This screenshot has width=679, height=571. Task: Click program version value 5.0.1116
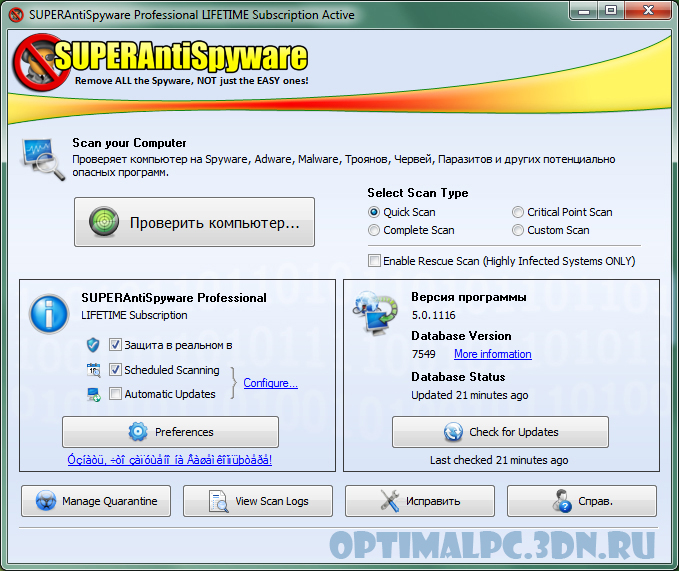coord(433,315)
